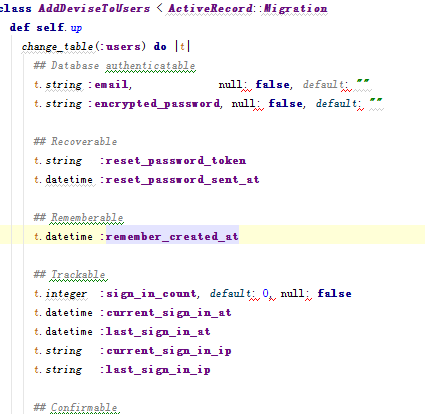Click the '## Rememberable' comment
425x414 pixels.
pos(79,218)
